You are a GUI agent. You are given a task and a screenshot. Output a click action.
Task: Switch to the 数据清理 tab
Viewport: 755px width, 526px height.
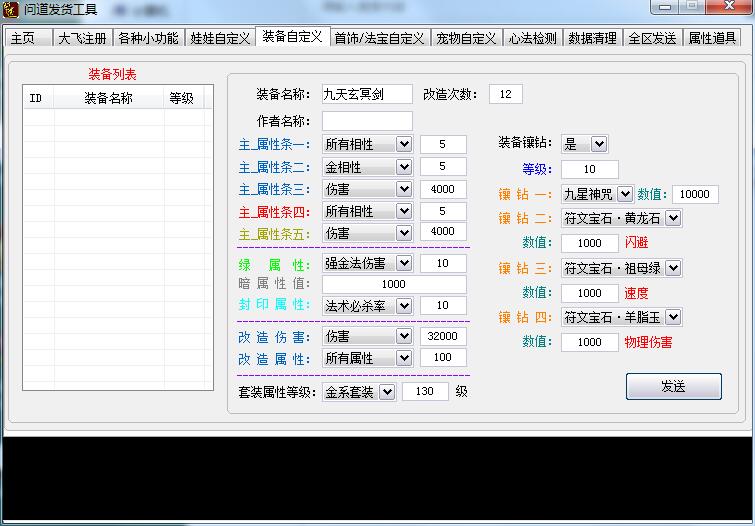(x=590, y=38)
